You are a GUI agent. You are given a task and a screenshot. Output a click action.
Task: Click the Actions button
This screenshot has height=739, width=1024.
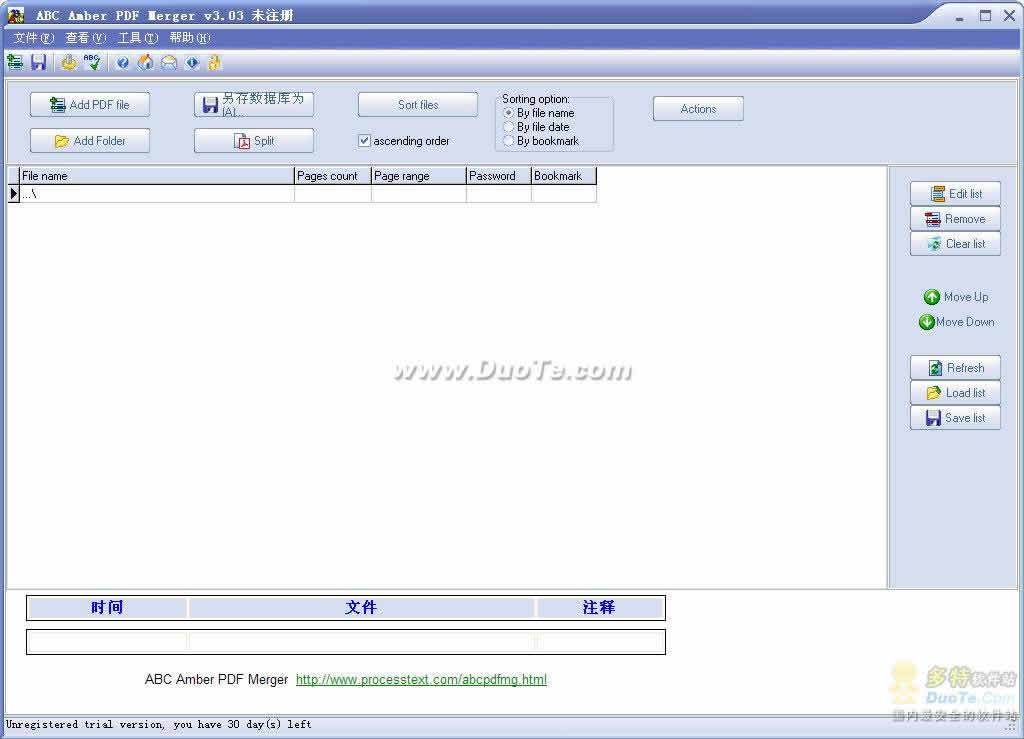[698, 109]
